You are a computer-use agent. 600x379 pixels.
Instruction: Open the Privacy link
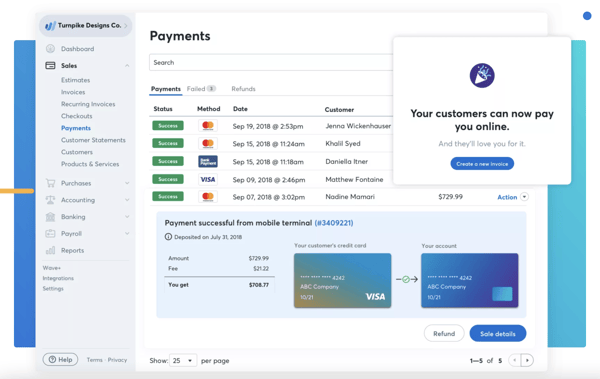(117, 360)
